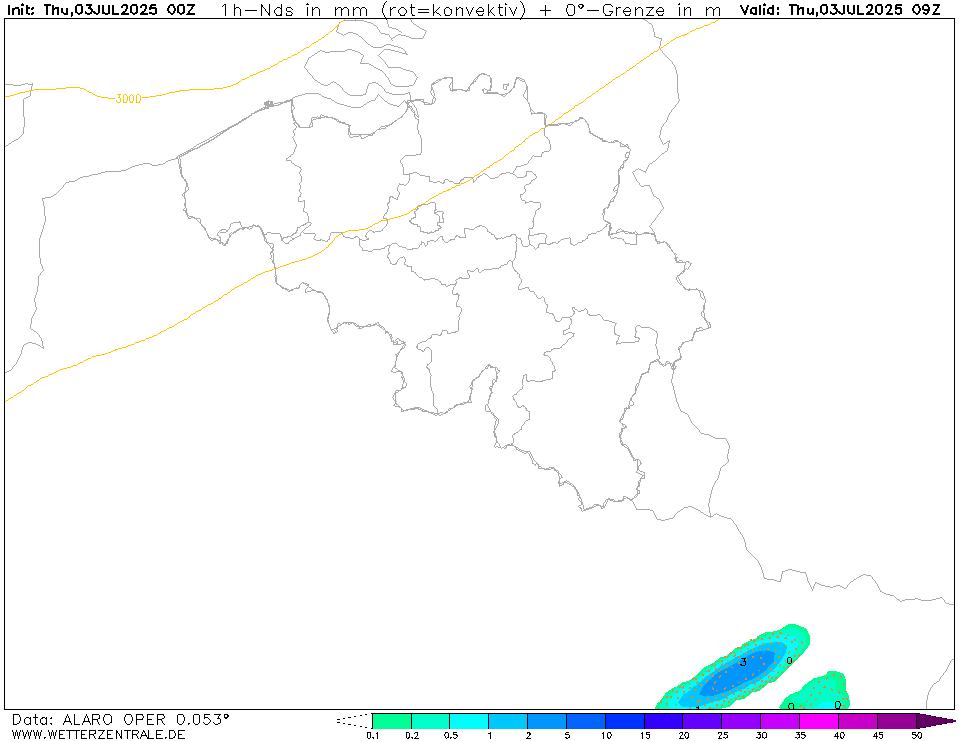Pick the 15–20 mm legend swatch
The image size is (959, 741).
(x=663, y=721)
